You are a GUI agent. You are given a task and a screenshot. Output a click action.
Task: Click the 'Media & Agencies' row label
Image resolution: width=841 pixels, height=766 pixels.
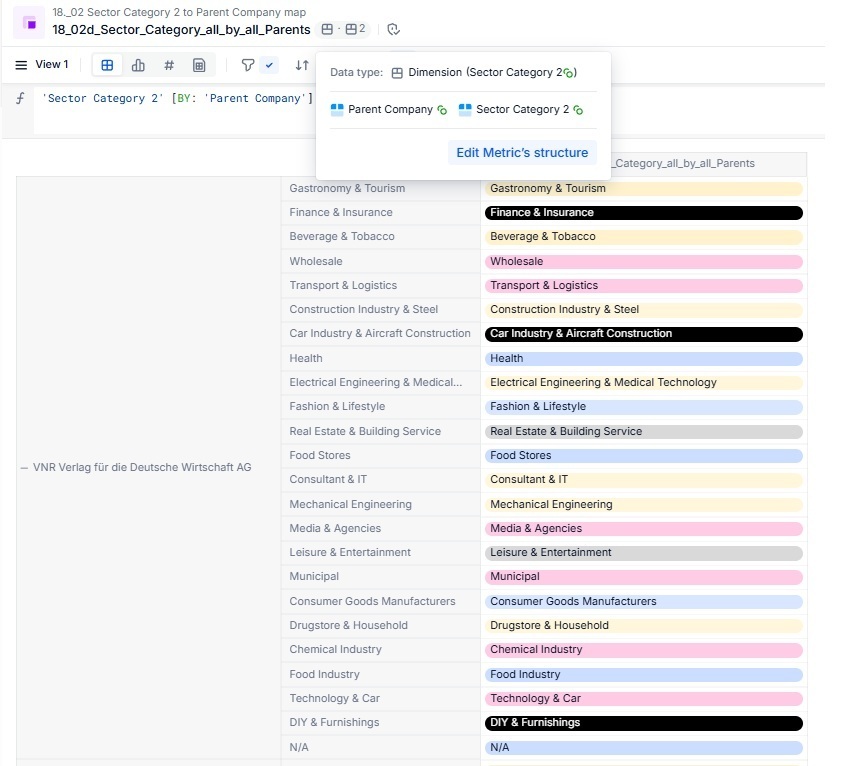(x=335, y=528)
